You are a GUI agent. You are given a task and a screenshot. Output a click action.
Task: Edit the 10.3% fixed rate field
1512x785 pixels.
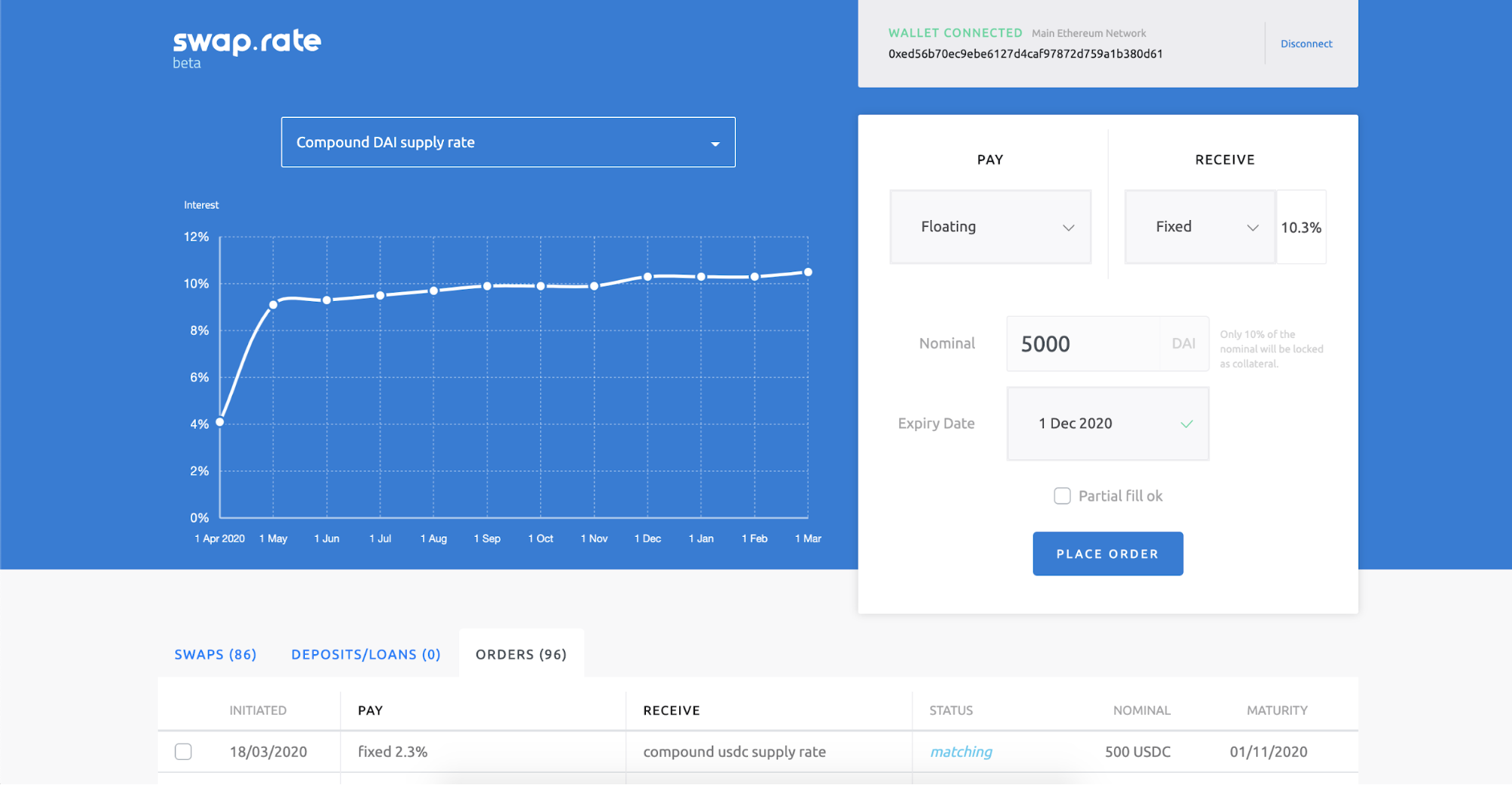pos(1301,228)
